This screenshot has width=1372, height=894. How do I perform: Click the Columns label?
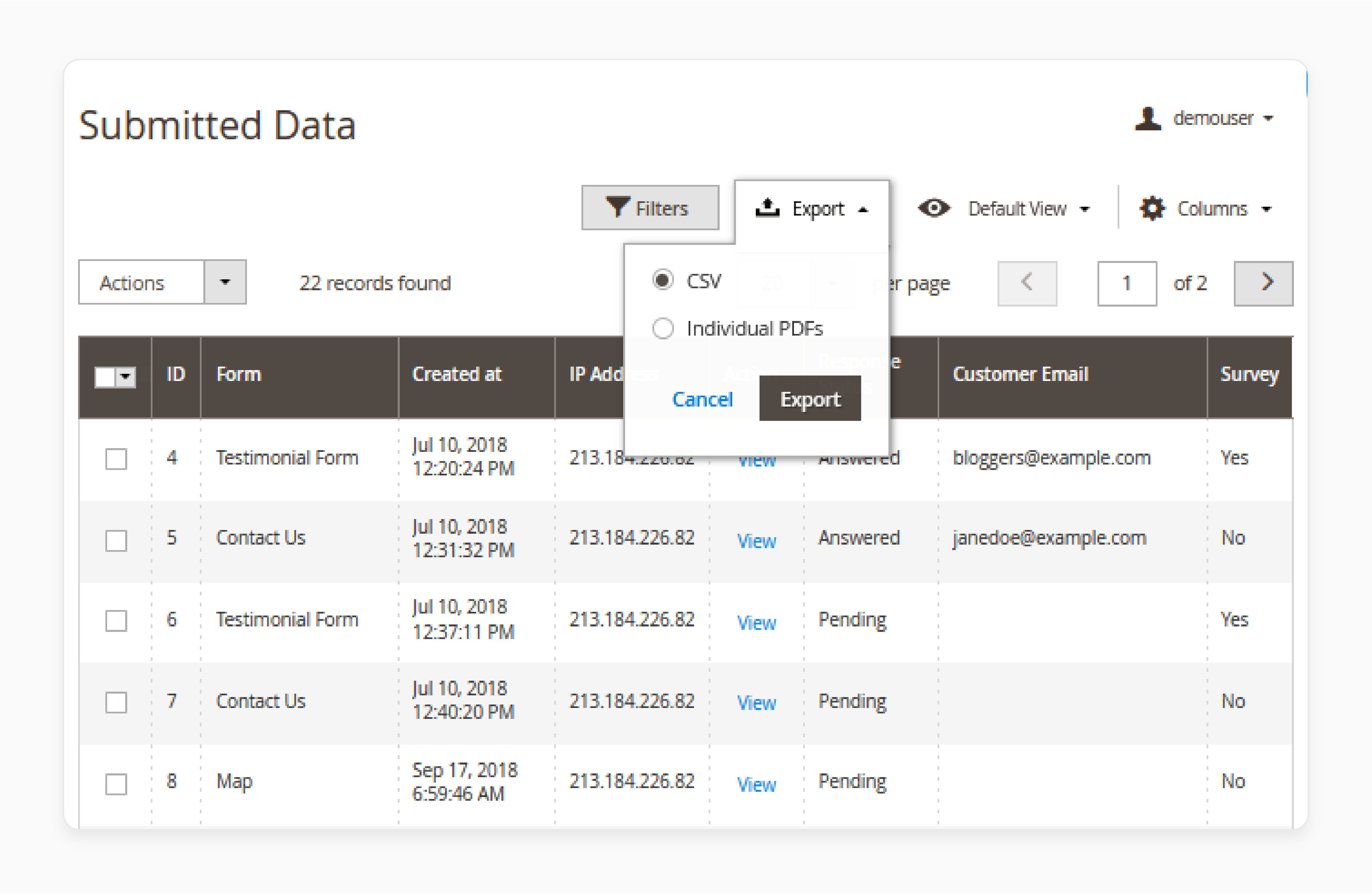click(1212, 209)
